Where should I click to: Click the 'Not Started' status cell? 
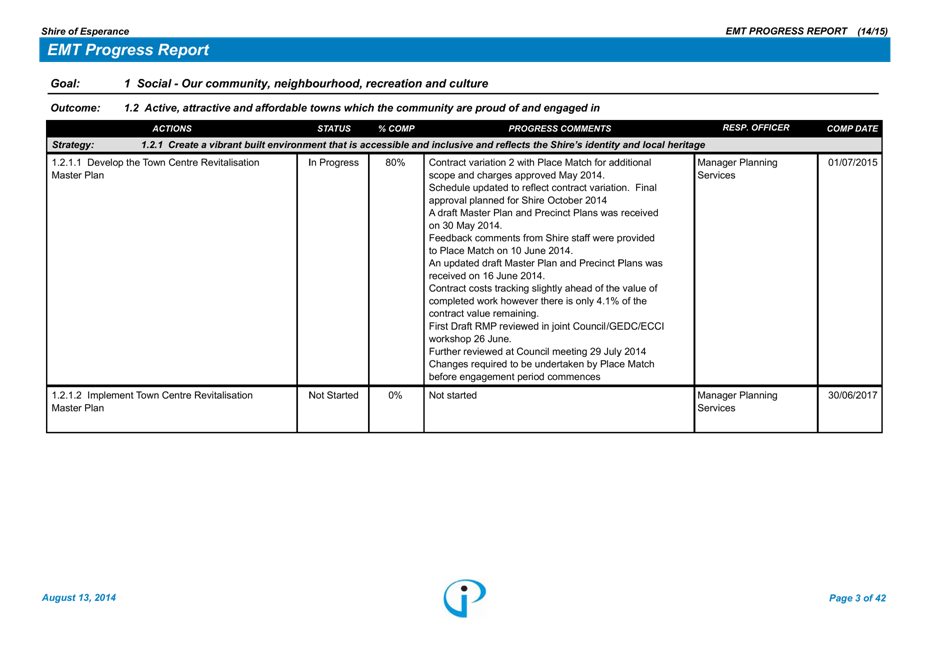(x=333, y=395)
